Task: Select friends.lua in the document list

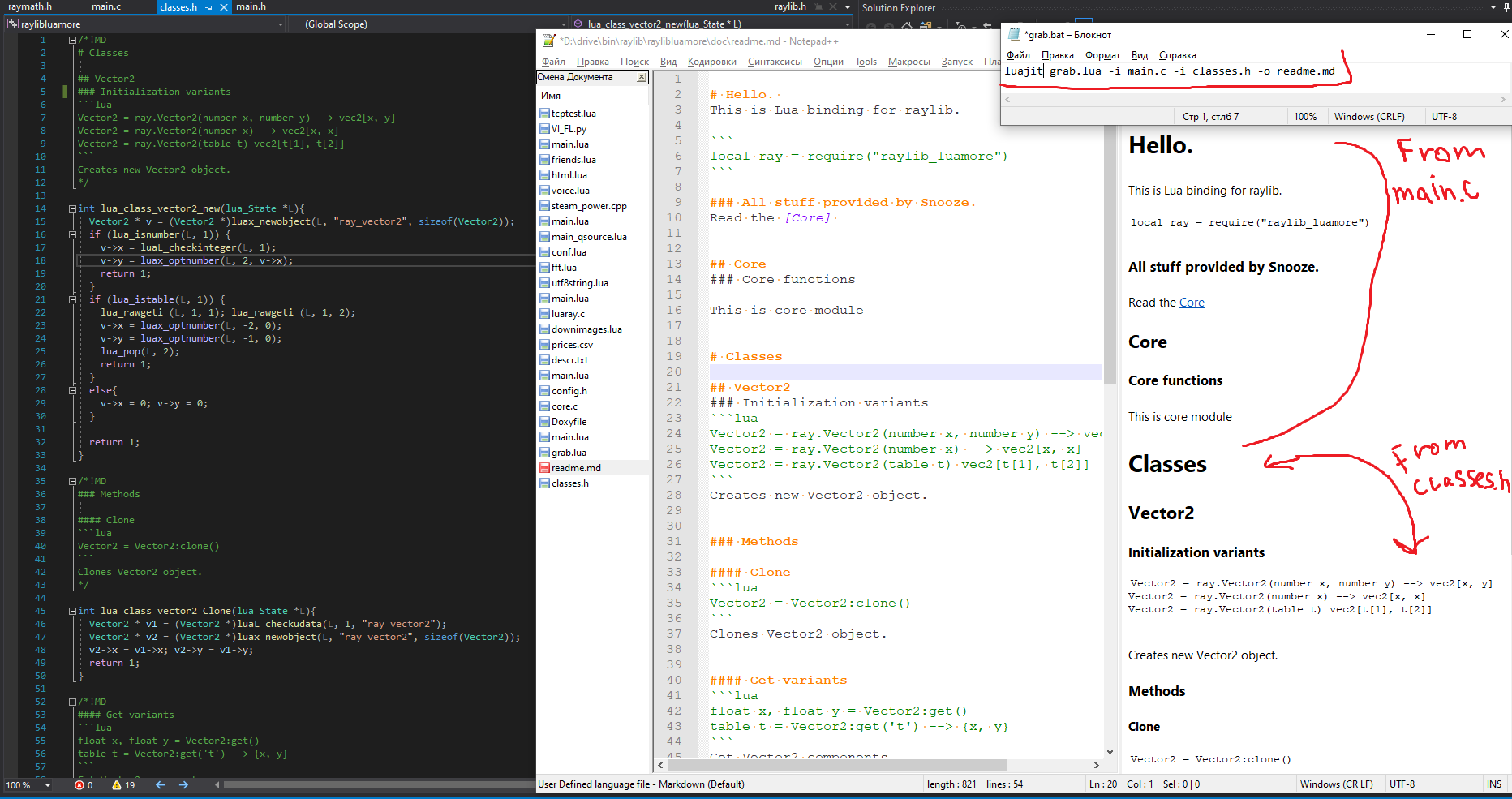Action: click(x=573, y=160)
